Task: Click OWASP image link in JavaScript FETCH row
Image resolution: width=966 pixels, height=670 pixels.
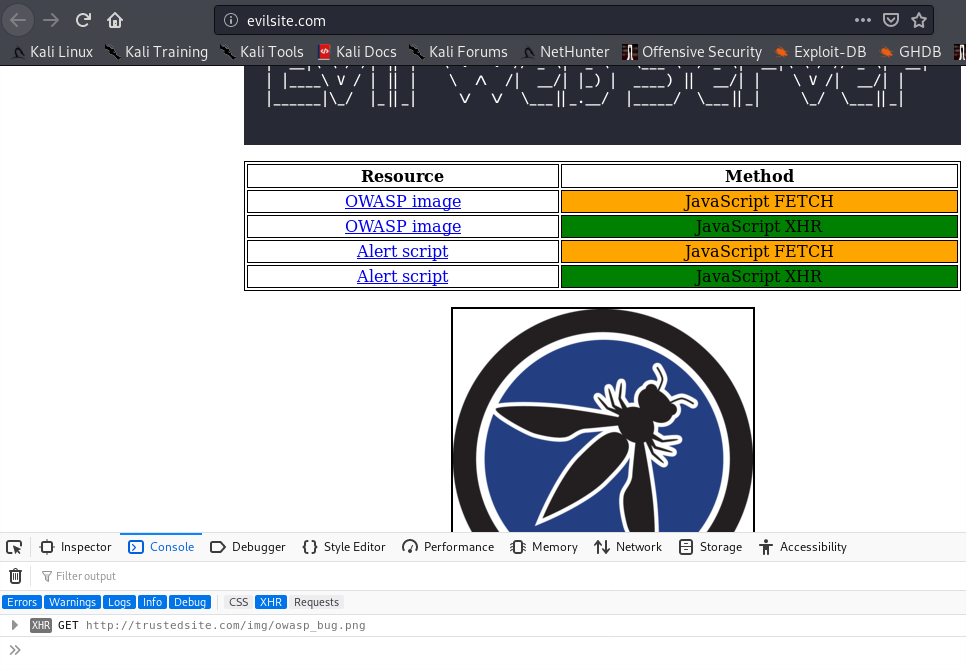Action: point(403,201)
